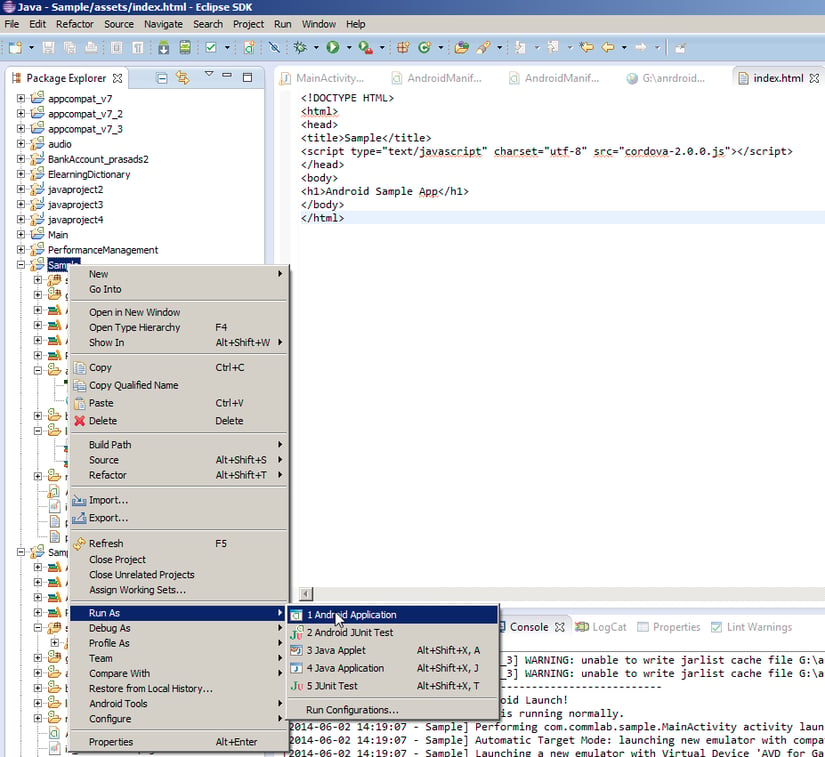Click the Save disk icon in toolbar
The height and width of the screenshot is (757, 825).
tap(48, 48)
